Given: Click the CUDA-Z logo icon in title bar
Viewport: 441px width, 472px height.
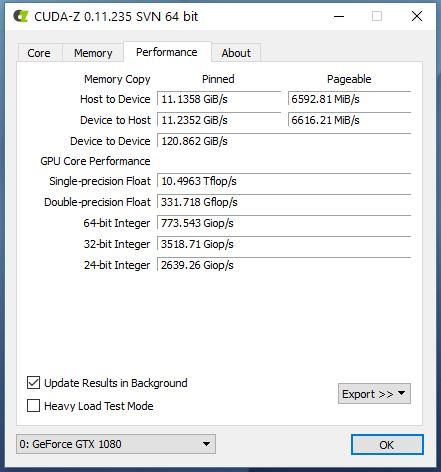Looking at the screenshot, I should coord(21,16).
